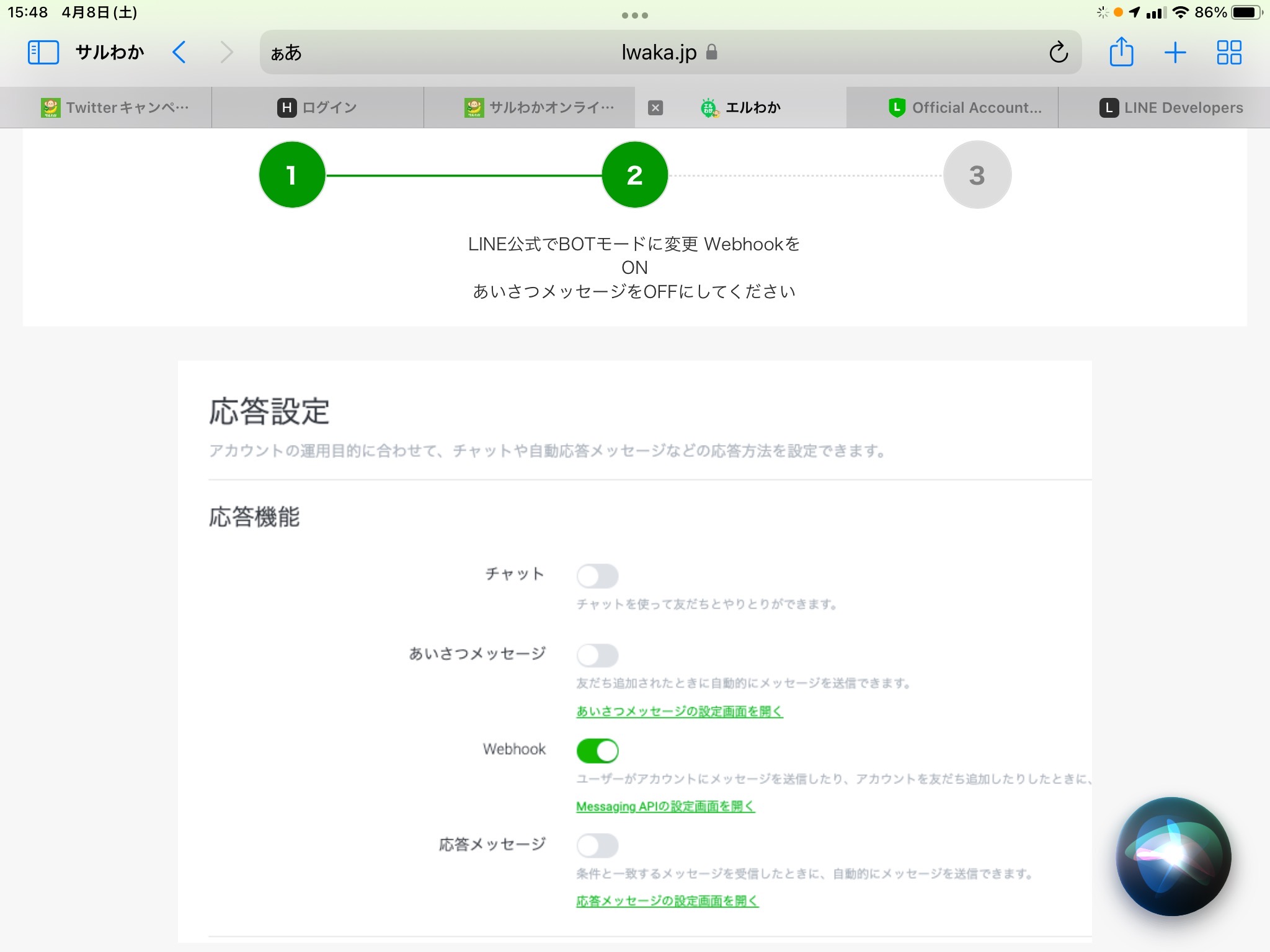The image size is (1270, 952).
Task: Go back with the left chevron
Action: pyautogui.click(x=179, y=53)
